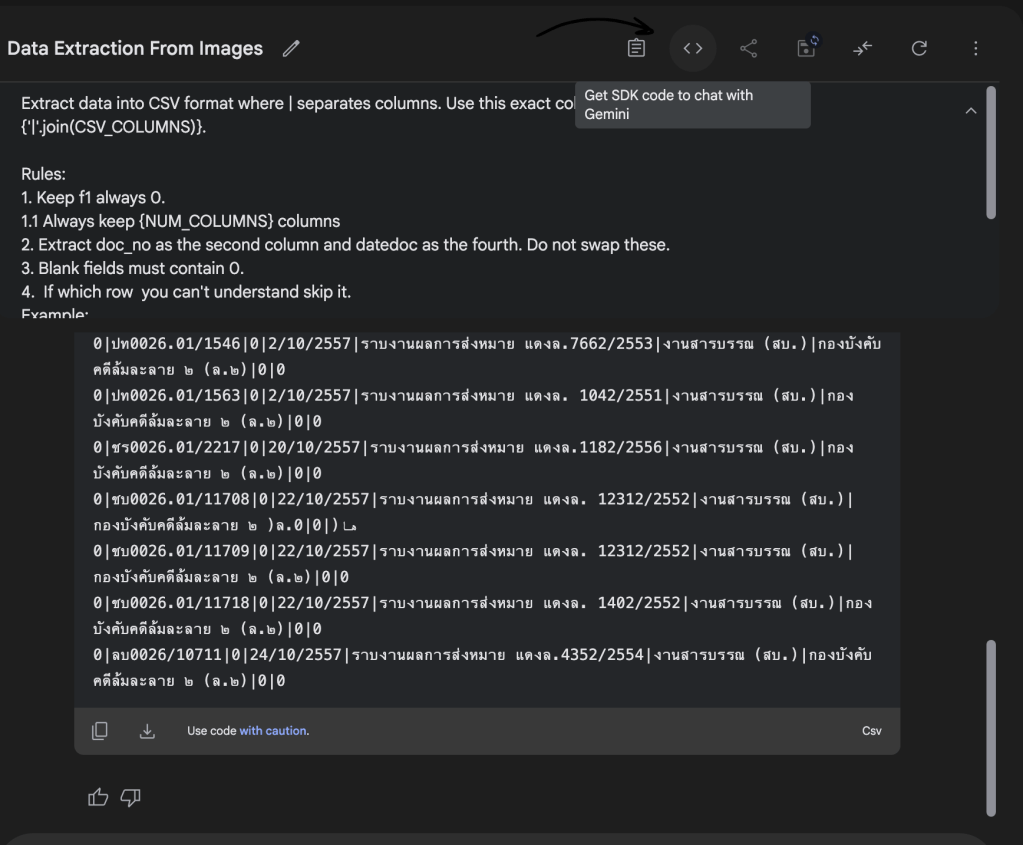The width and height of the screenshot is (1023, 845).
Task: Click the save prompt icon with sync badge
Action: (x=806, y=48)
